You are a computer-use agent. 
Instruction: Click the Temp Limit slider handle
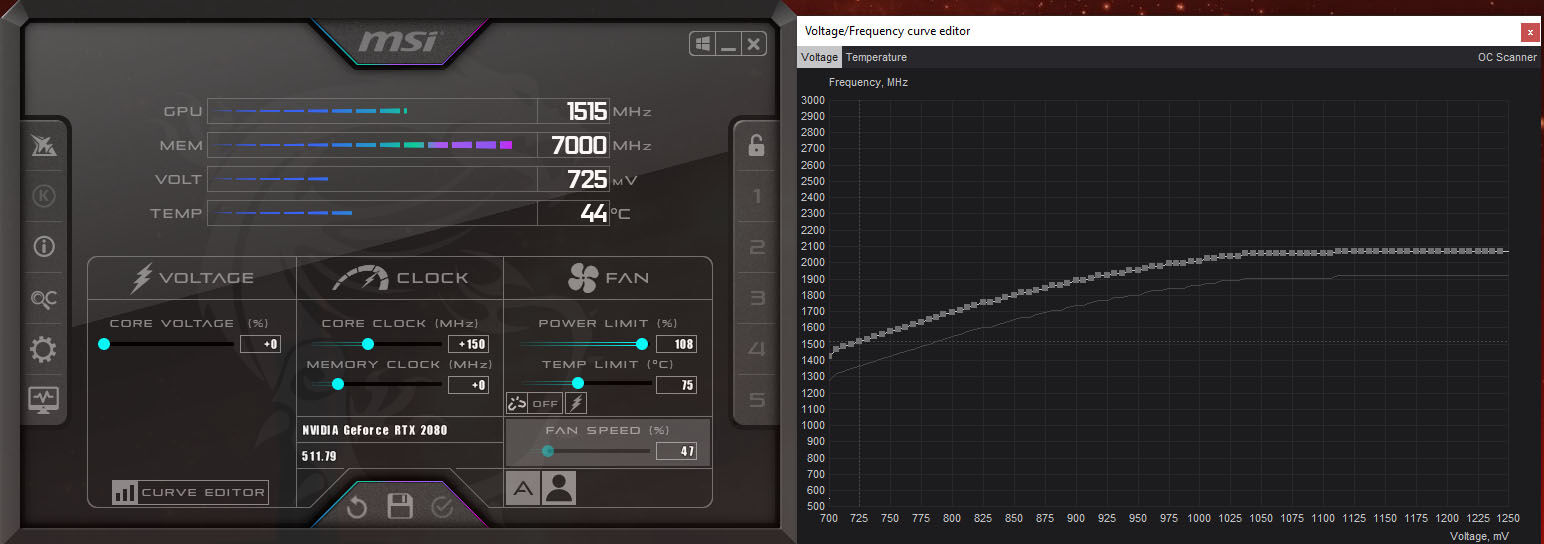577,383
